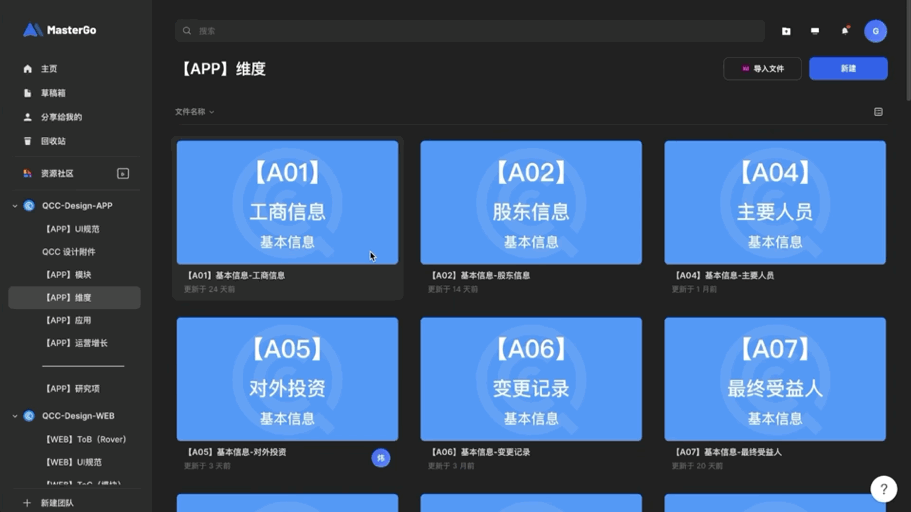Select QCC 设计附件 project
The width and height of the screenshot is (911, 512).
tap(69, 252)
